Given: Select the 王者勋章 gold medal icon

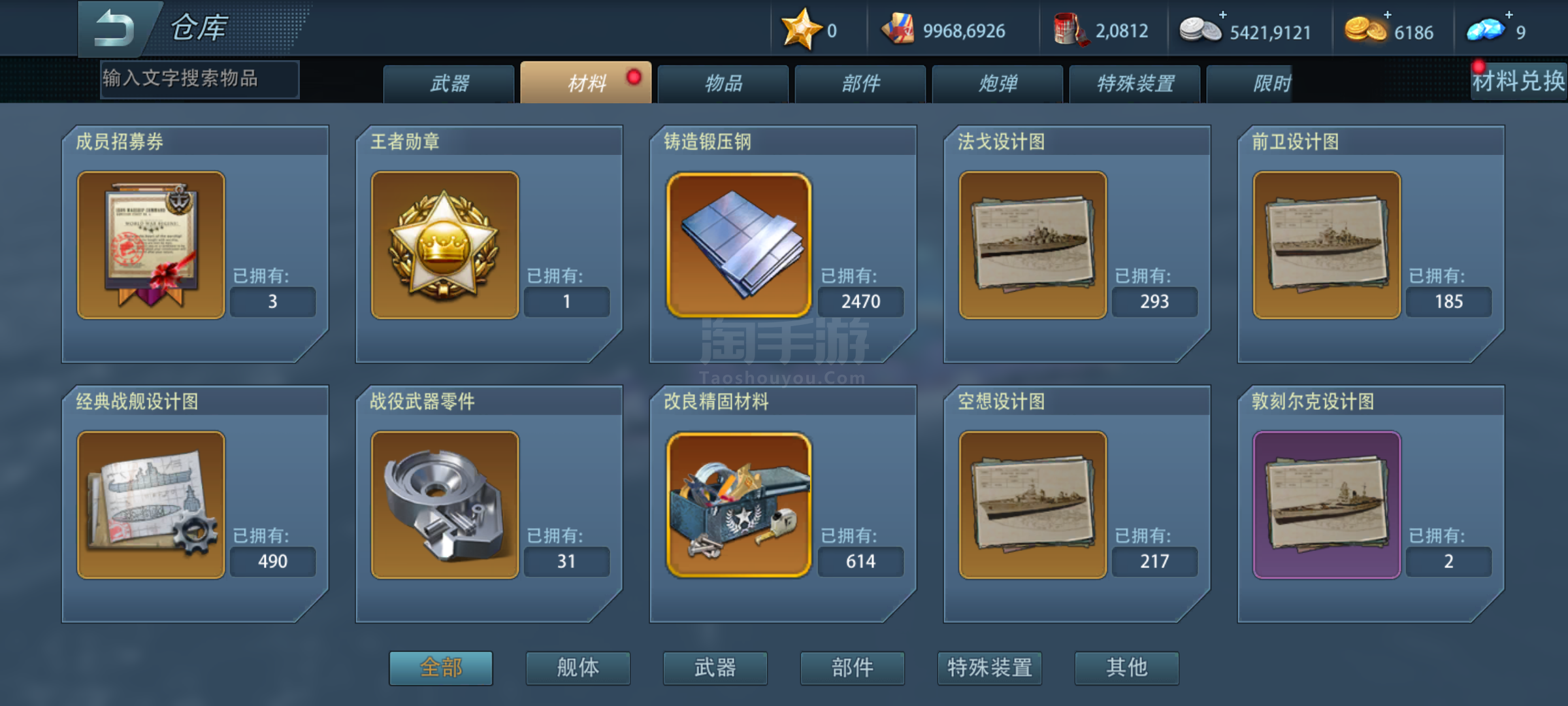Looking at the screenshot, I should coord(445,245).
